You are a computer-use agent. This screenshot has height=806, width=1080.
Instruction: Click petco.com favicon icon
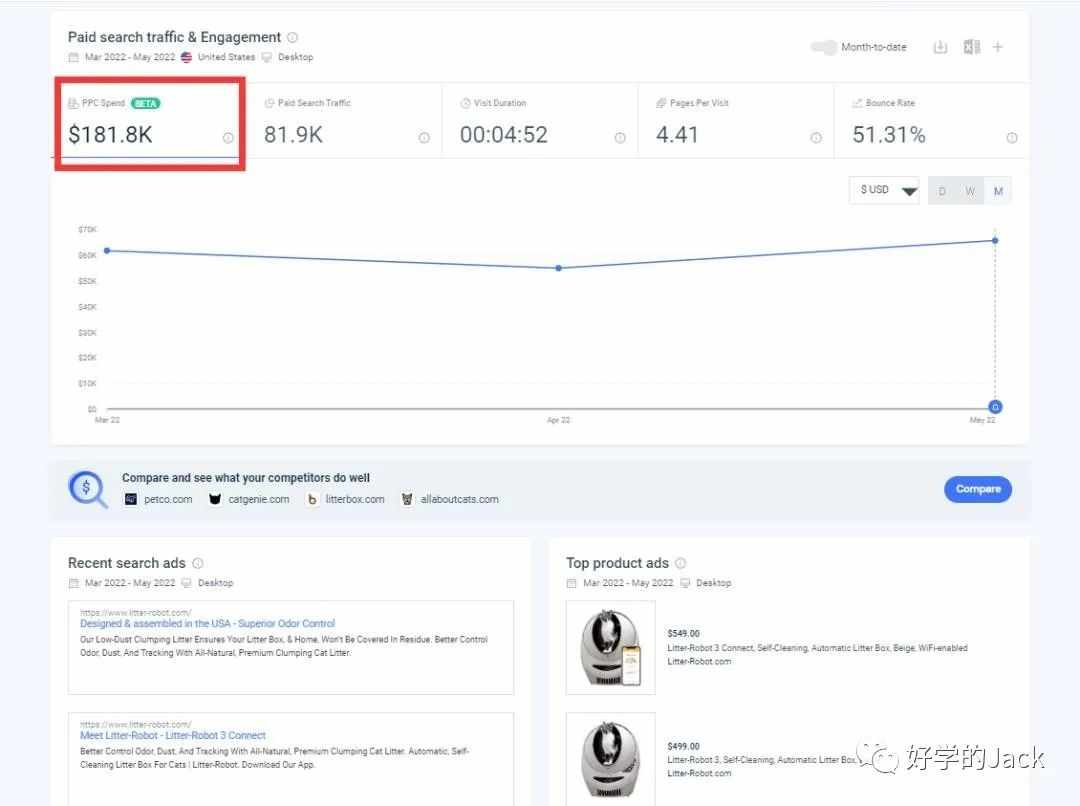click(131, 499)
